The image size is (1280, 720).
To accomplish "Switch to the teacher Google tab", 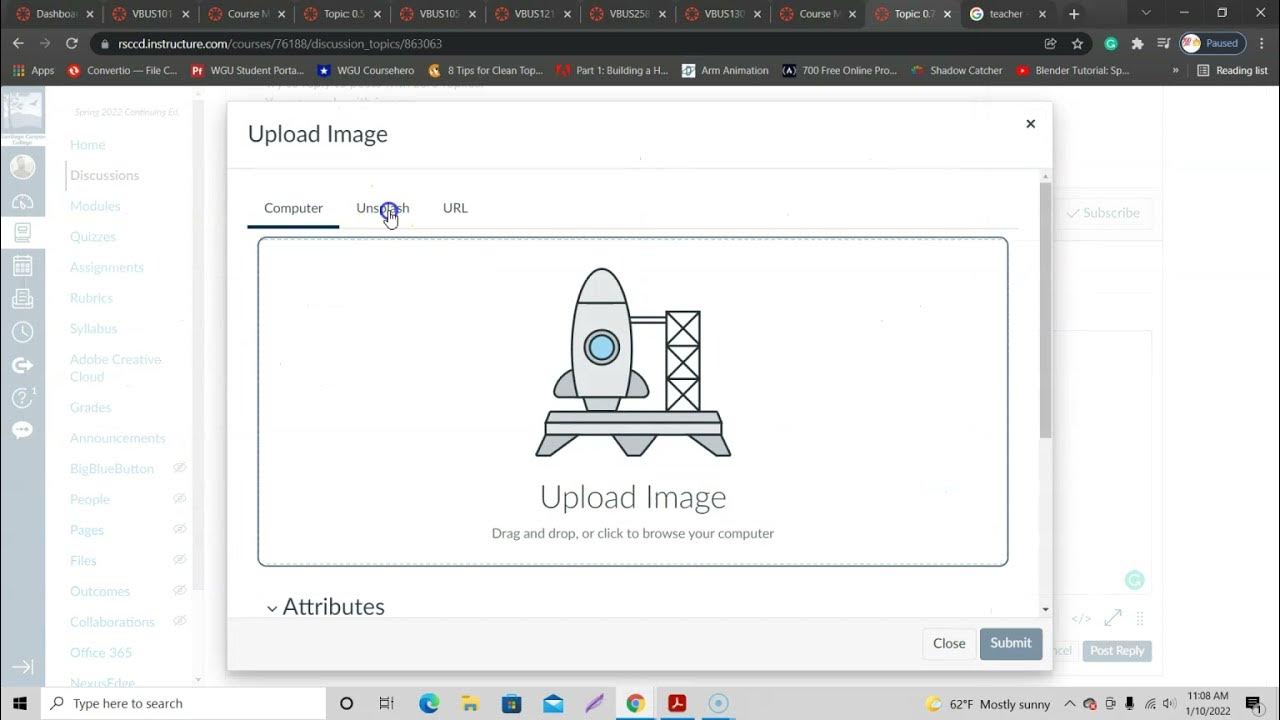I will [1008, 14].
